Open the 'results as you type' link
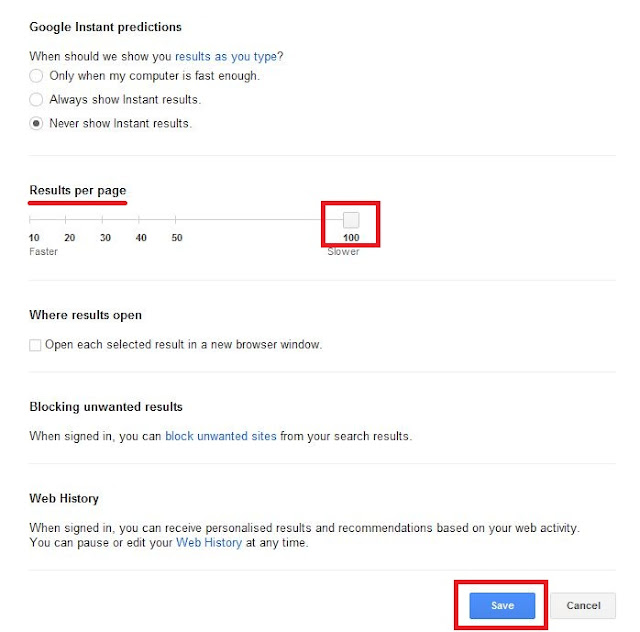Image resolution: width=640 pixels, height=632 pixels. pyautogui.click(x=225, y=57)
